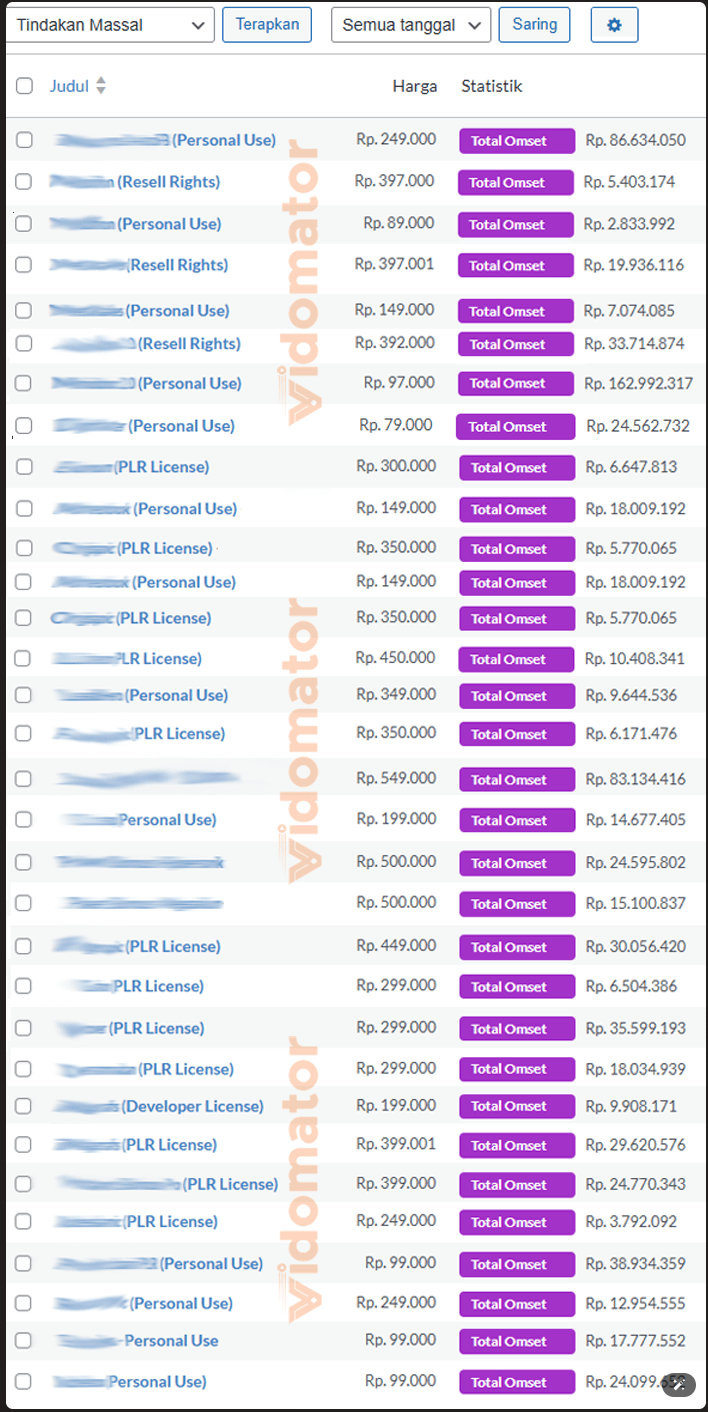Check the row priced Rp. 549.000
Screen dimensions: 708x1412
(x=24, y=779)
